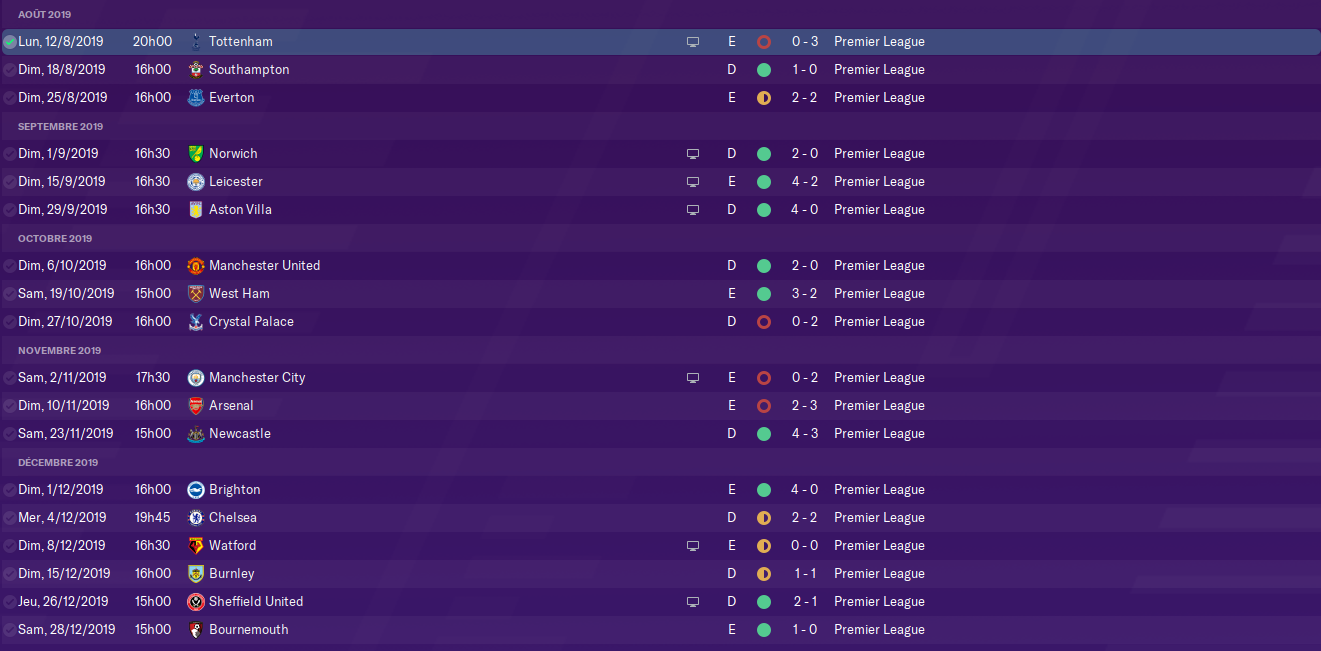Click the TV broadcast icon on Leicester row
The image size is (1321, 651).
[692, 182]
